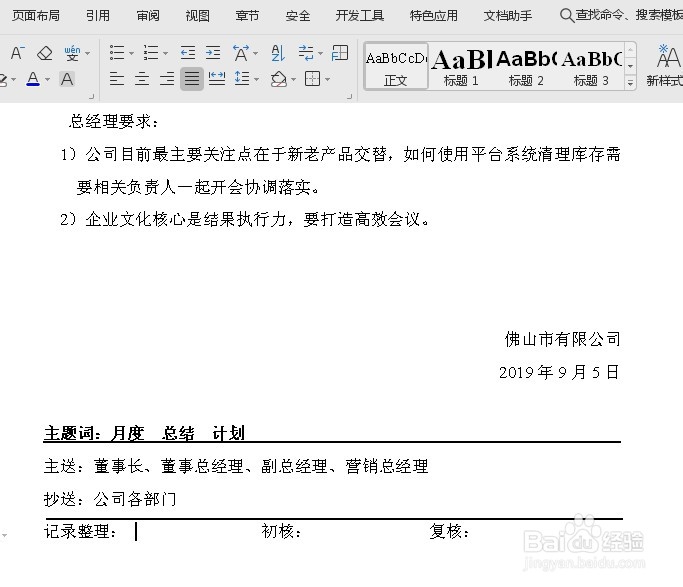Apply bulleted list formatting
This screenshot has width=683, height=587.
point(117,53)
